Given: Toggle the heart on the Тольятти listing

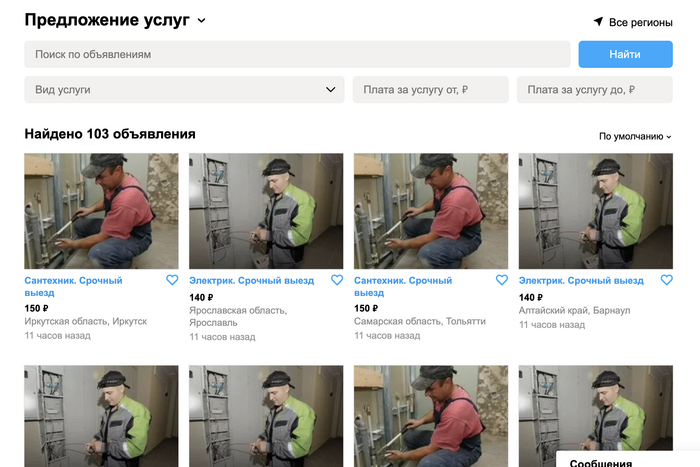Looking at the screenshot, I should click(x=501, y=281).
